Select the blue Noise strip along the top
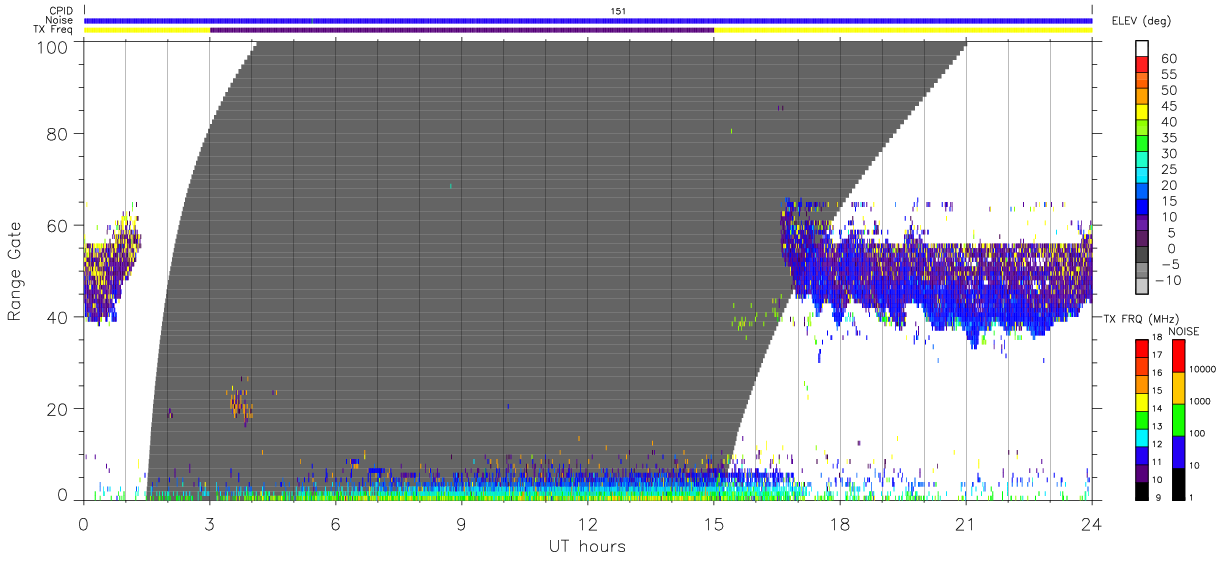The height and width of the screenshot is (567, 1228). [x=588, y=20]
